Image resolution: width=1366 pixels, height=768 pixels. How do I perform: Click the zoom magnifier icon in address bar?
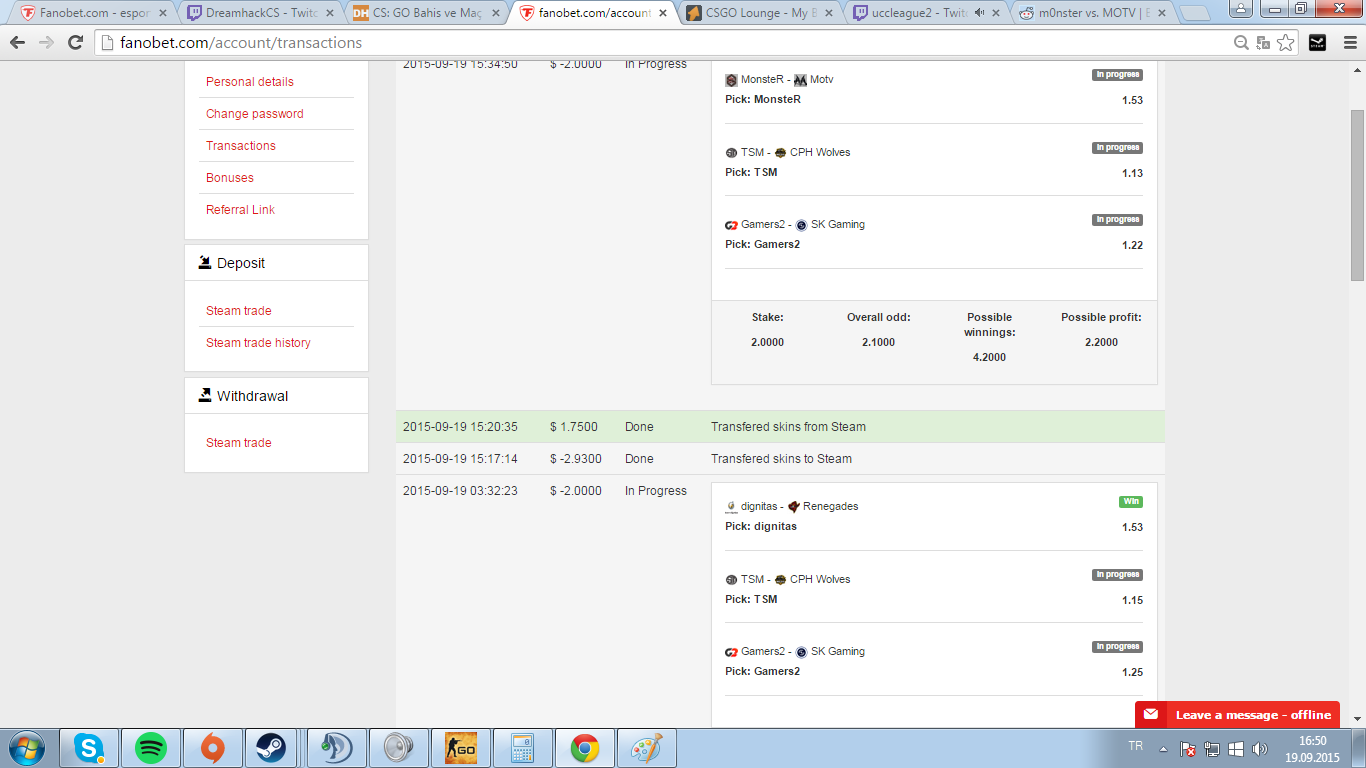(1241, 43)
